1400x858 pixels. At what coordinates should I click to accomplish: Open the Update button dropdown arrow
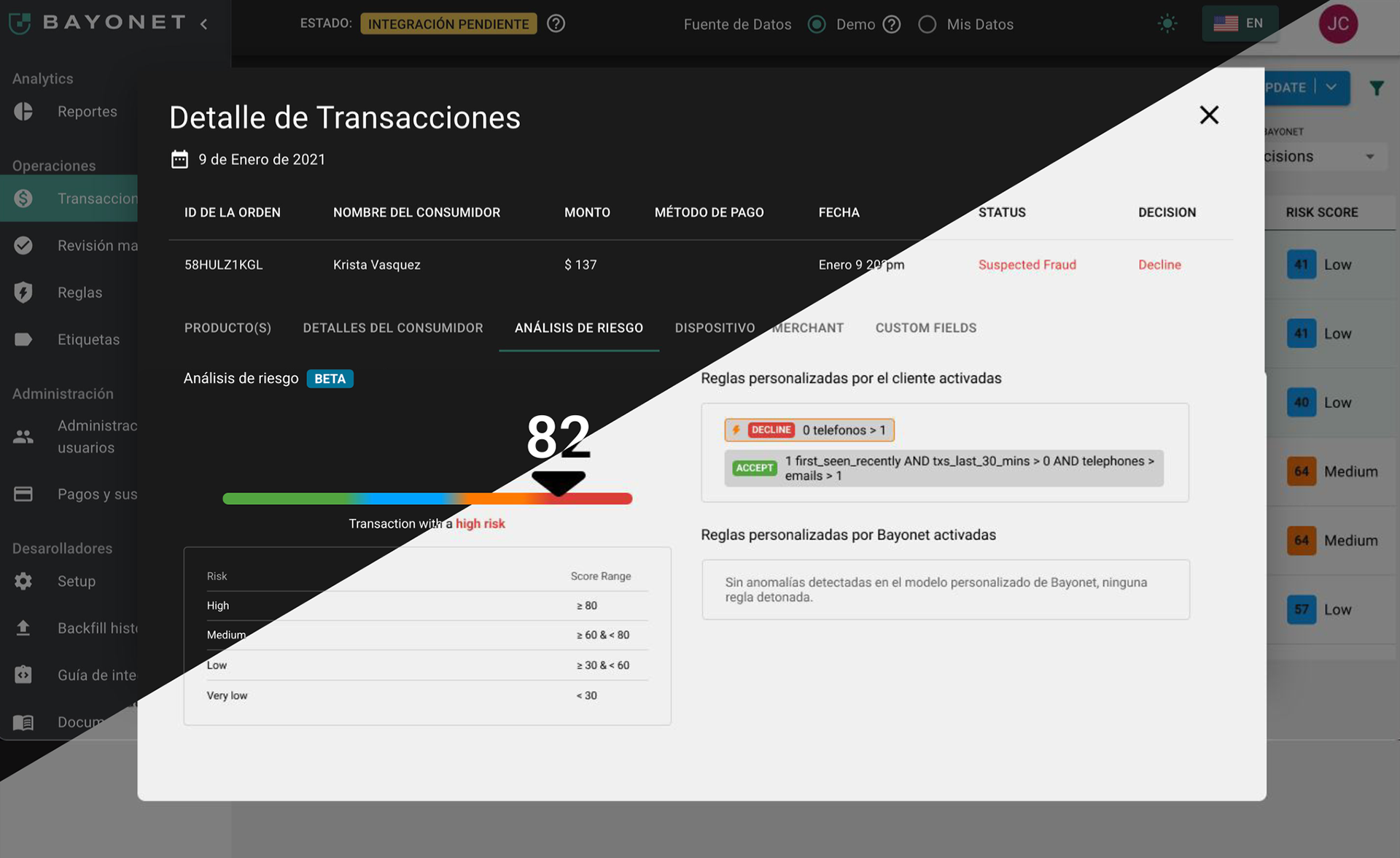click(1331, 87)
